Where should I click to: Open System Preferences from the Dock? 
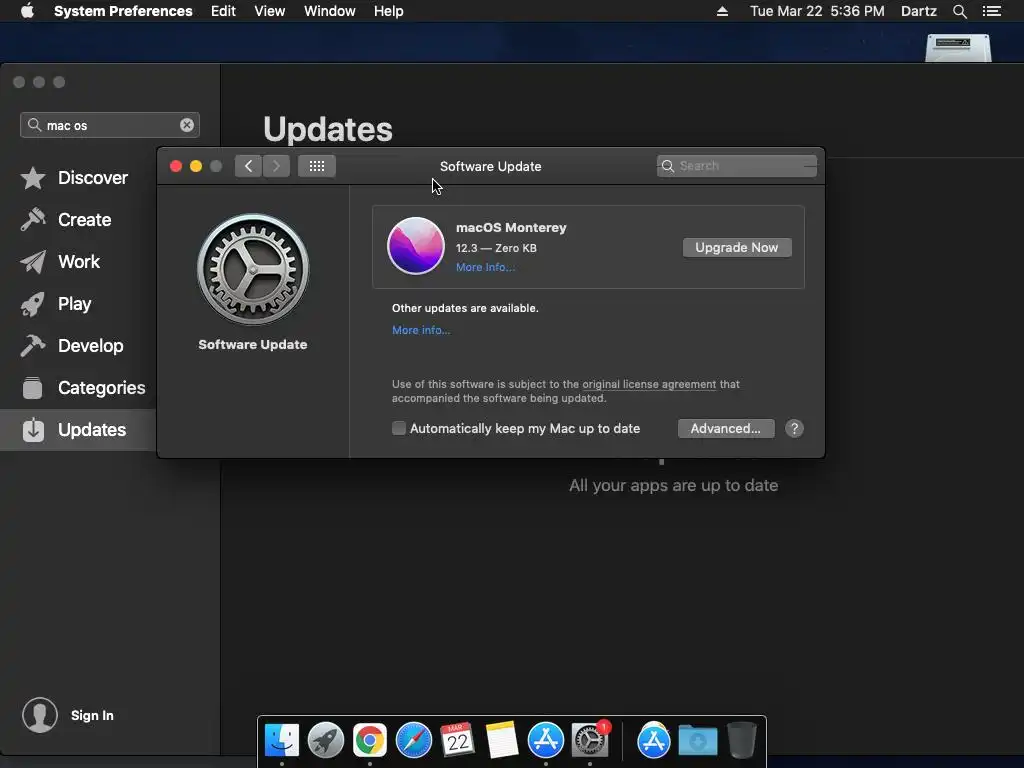(x=590, y=741)
